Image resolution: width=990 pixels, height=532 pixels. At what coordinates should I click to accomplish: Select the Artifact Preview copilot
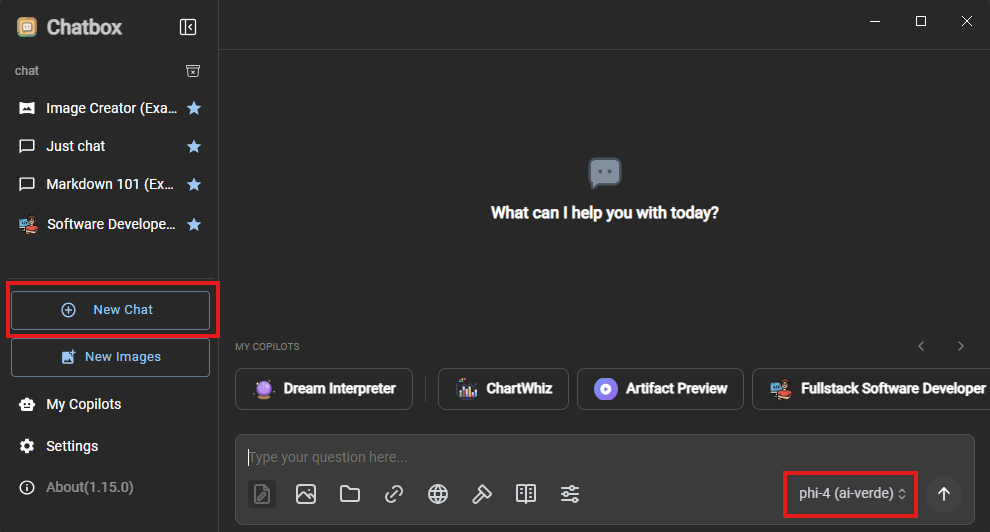(660, 389)
